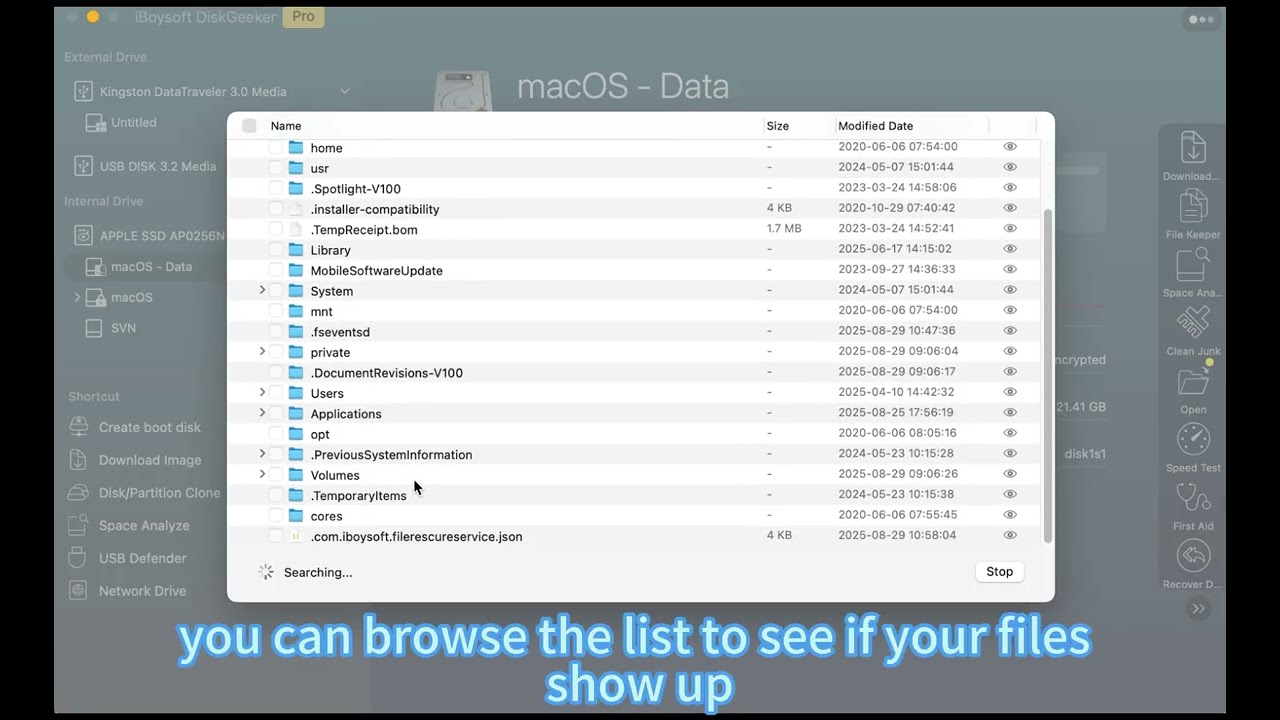Expand the System folder

(262, 290)
